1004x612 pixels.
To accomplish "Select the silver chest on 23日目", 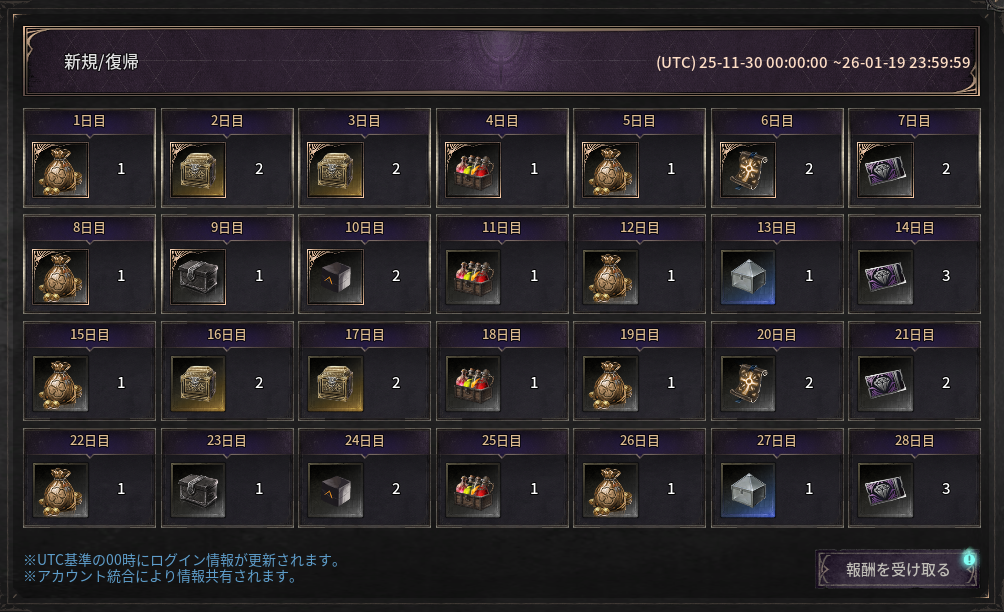I will point(198,490).
